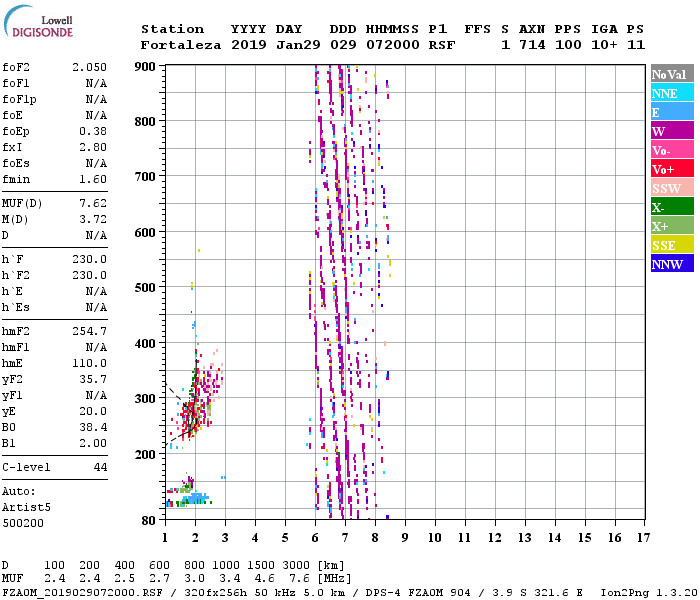The height and width of the screenshot is (600, 700).
Task: Click the h`F value 230.0
Action: pyautogui.click(x=89, y=259)
